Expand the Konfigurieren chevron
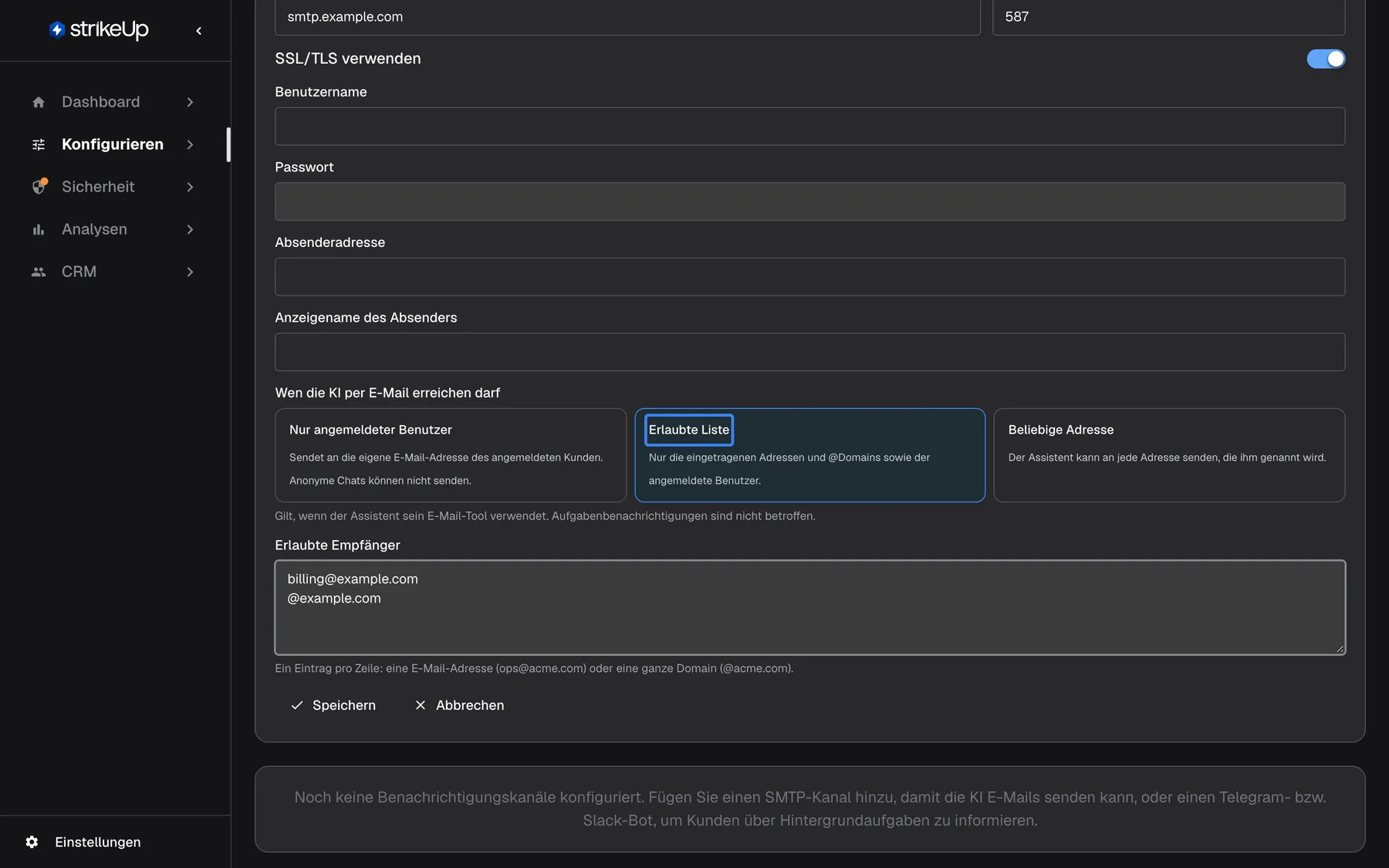The height and width of the screenshot is (868, 1389). click(190, 144)
